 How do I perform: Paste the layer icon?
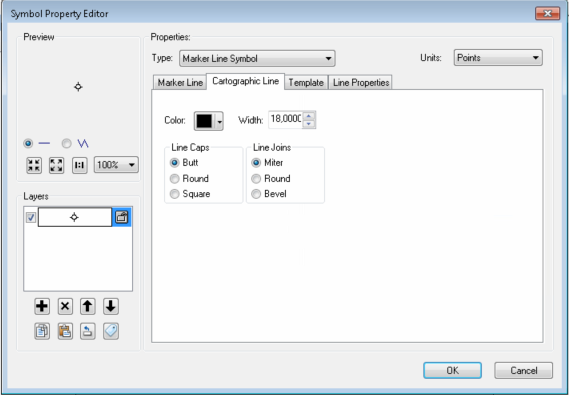[65, 331]
